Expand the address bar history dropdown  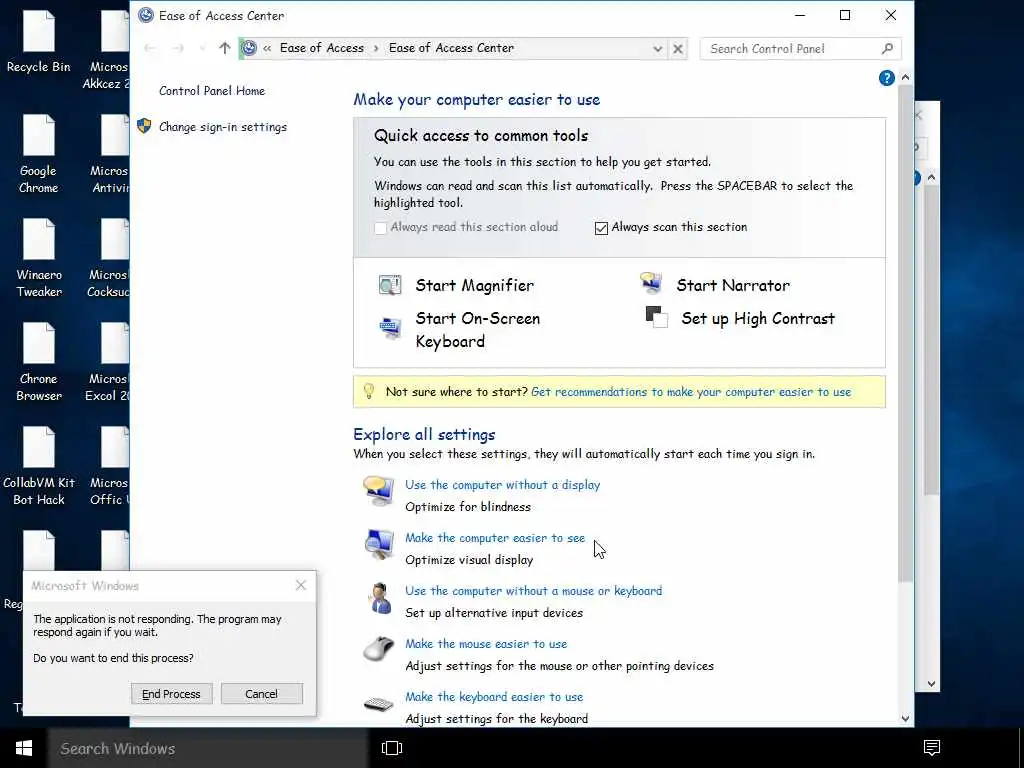658,49
